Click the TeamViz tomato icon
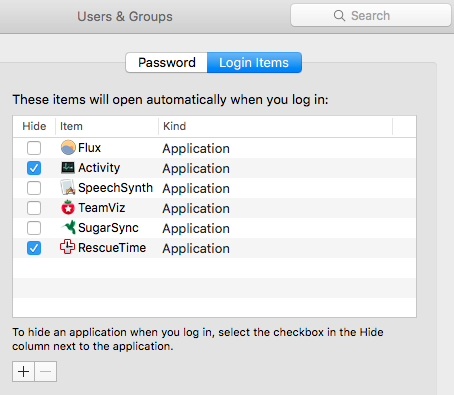Screen dimensions: 454x395 (x=68, y=207)
